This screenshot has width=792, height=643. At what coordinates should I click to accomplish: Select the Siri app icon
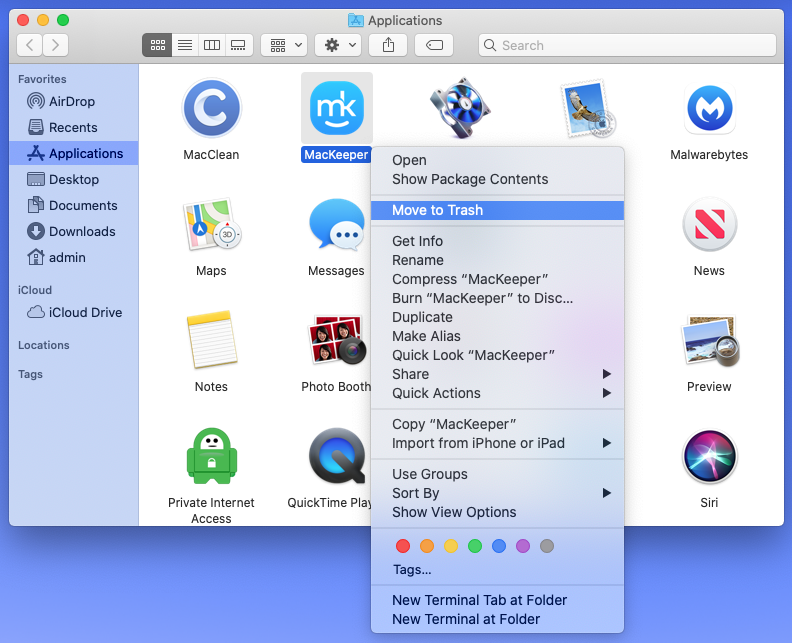tap(710, 456)
